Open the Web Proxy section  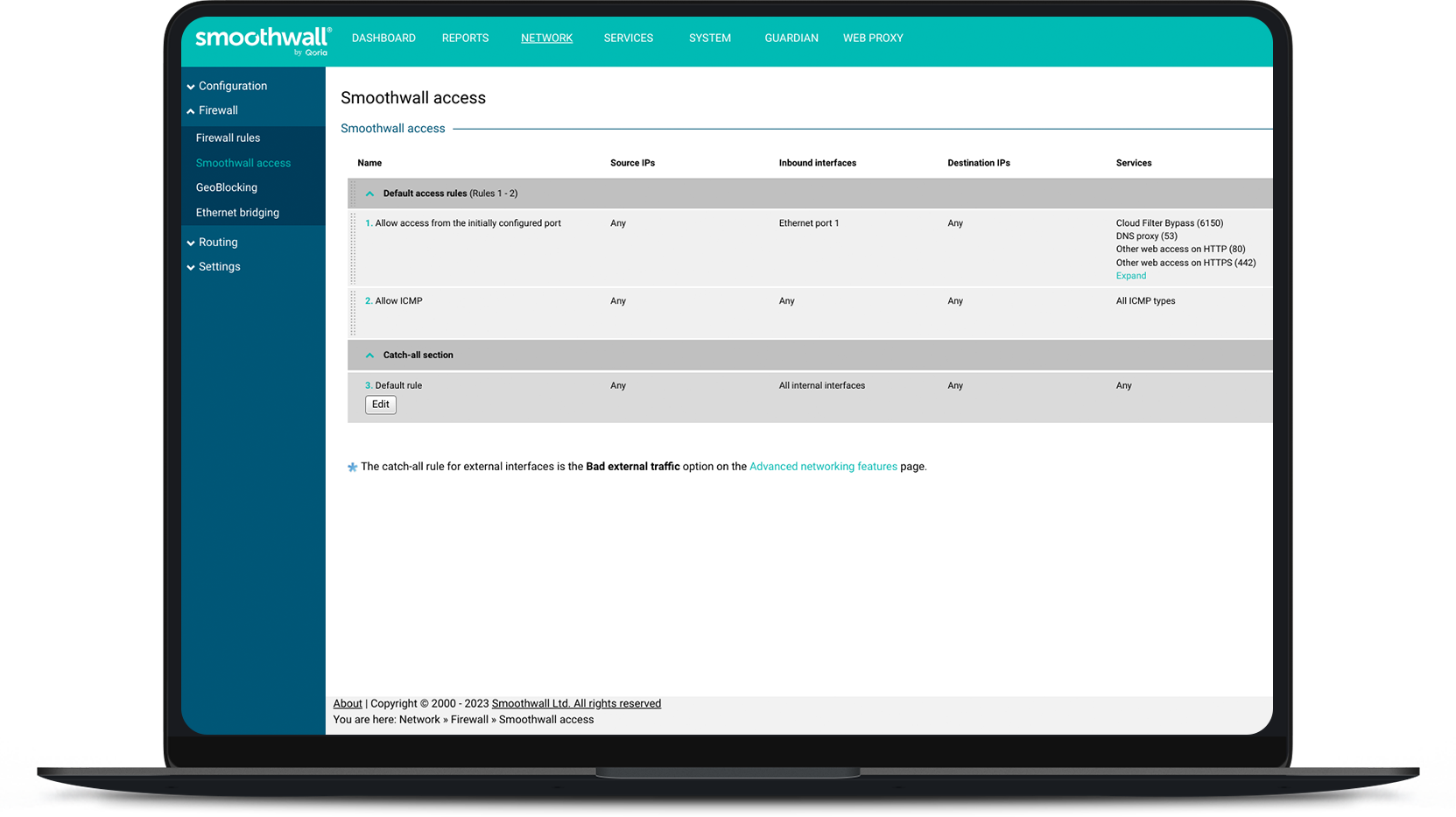pyautogui.click(x=872, y=38)
